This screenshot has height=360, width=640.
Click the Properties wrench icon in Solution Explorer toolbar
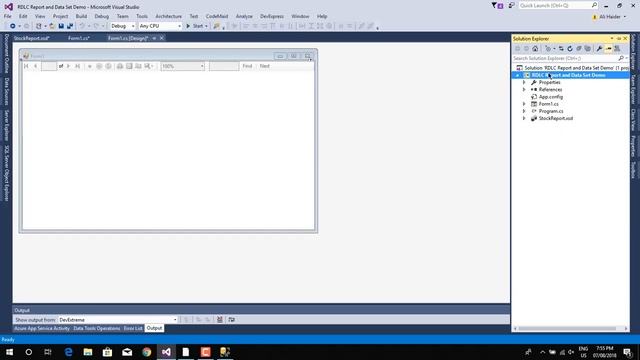point(599,49)
